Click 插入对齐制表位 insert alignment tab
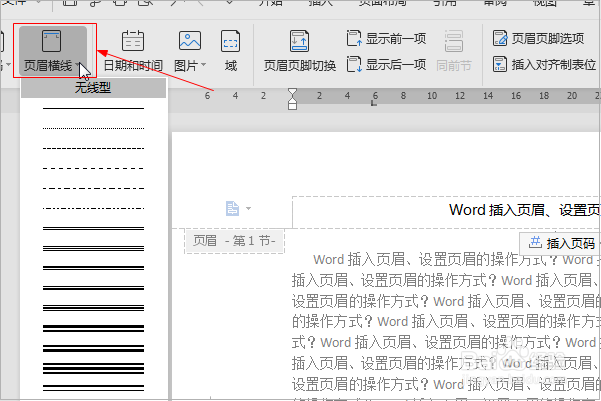 pyautogui.click(x=544, y=64)
